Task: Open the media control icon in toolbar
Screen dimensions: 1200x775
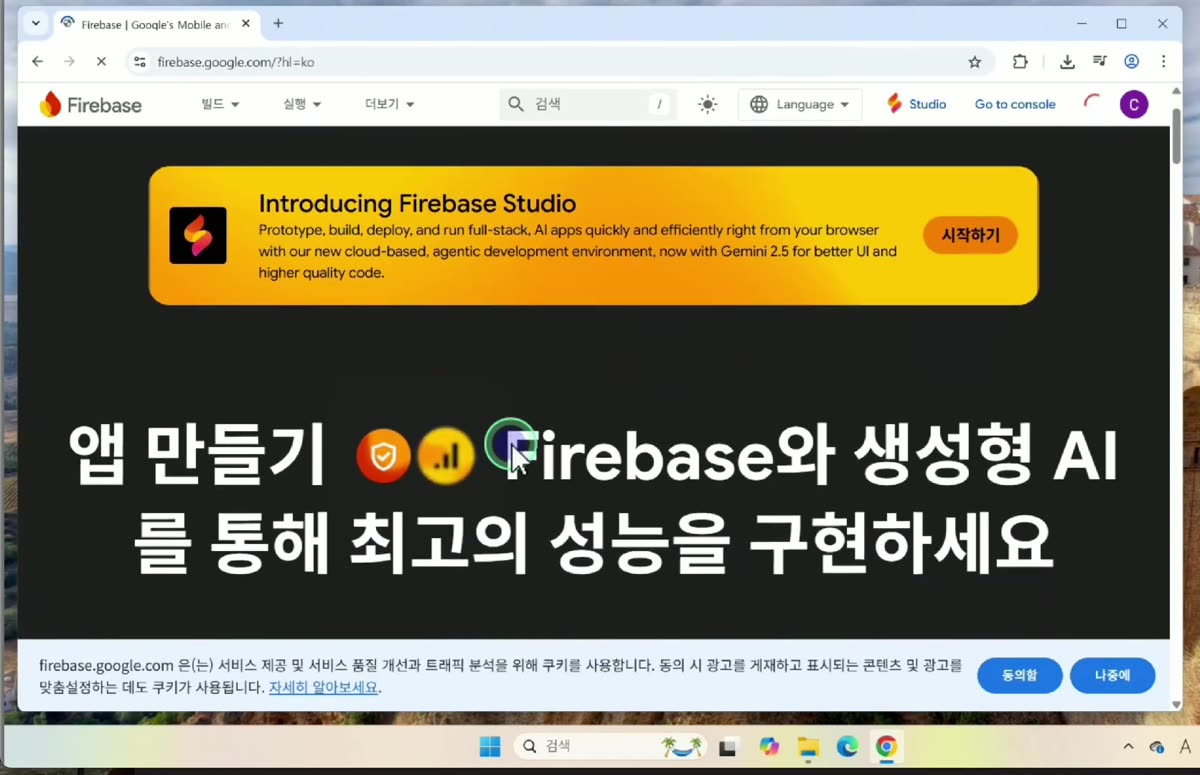Action: tap(1099, 62)
